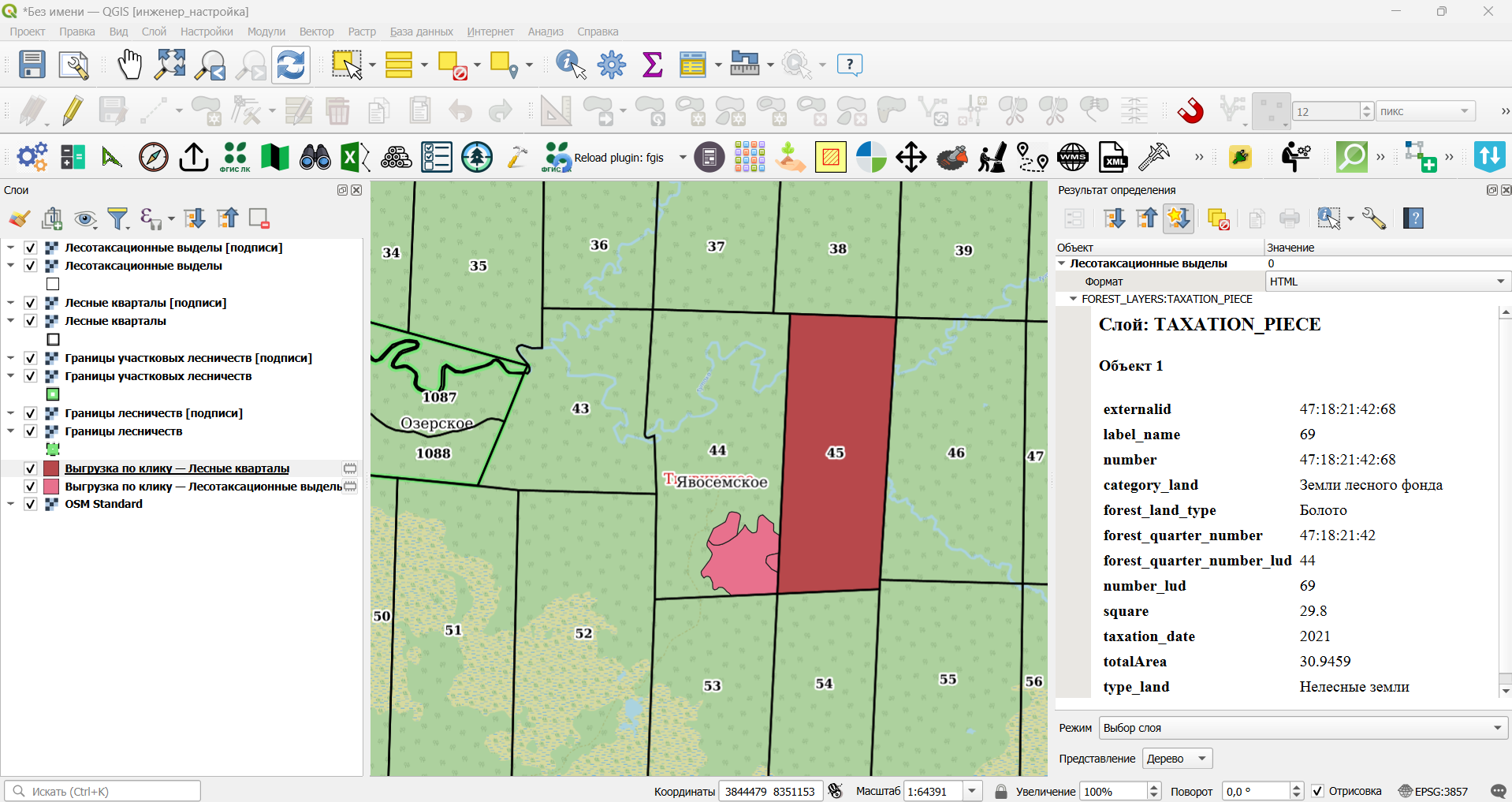Screen dimensions: 1512x802
Task: Click the binoculars search icon
Action: [x=315, y=157]
